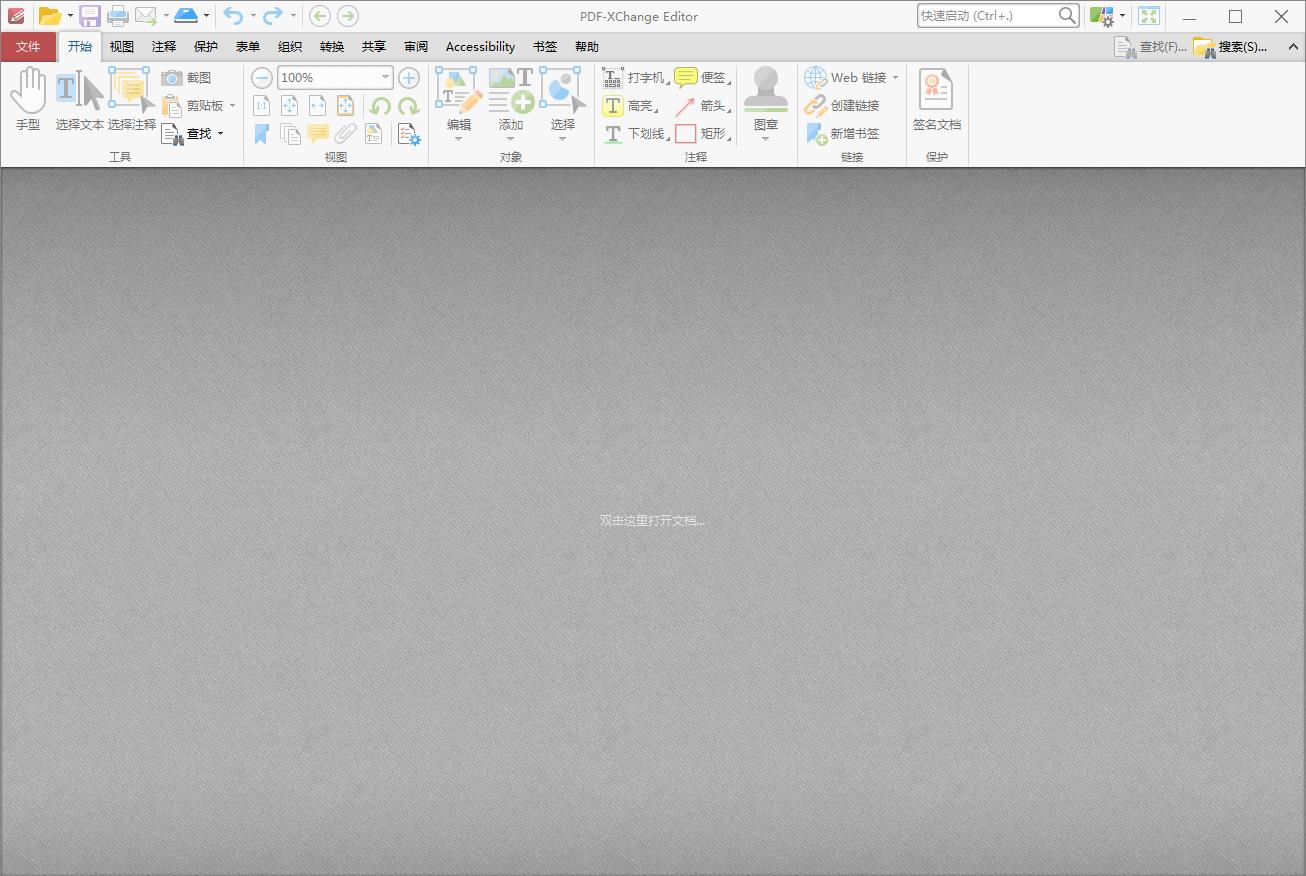Expand the Find (查找) dropdown in tools group

[x=220, y=133]
